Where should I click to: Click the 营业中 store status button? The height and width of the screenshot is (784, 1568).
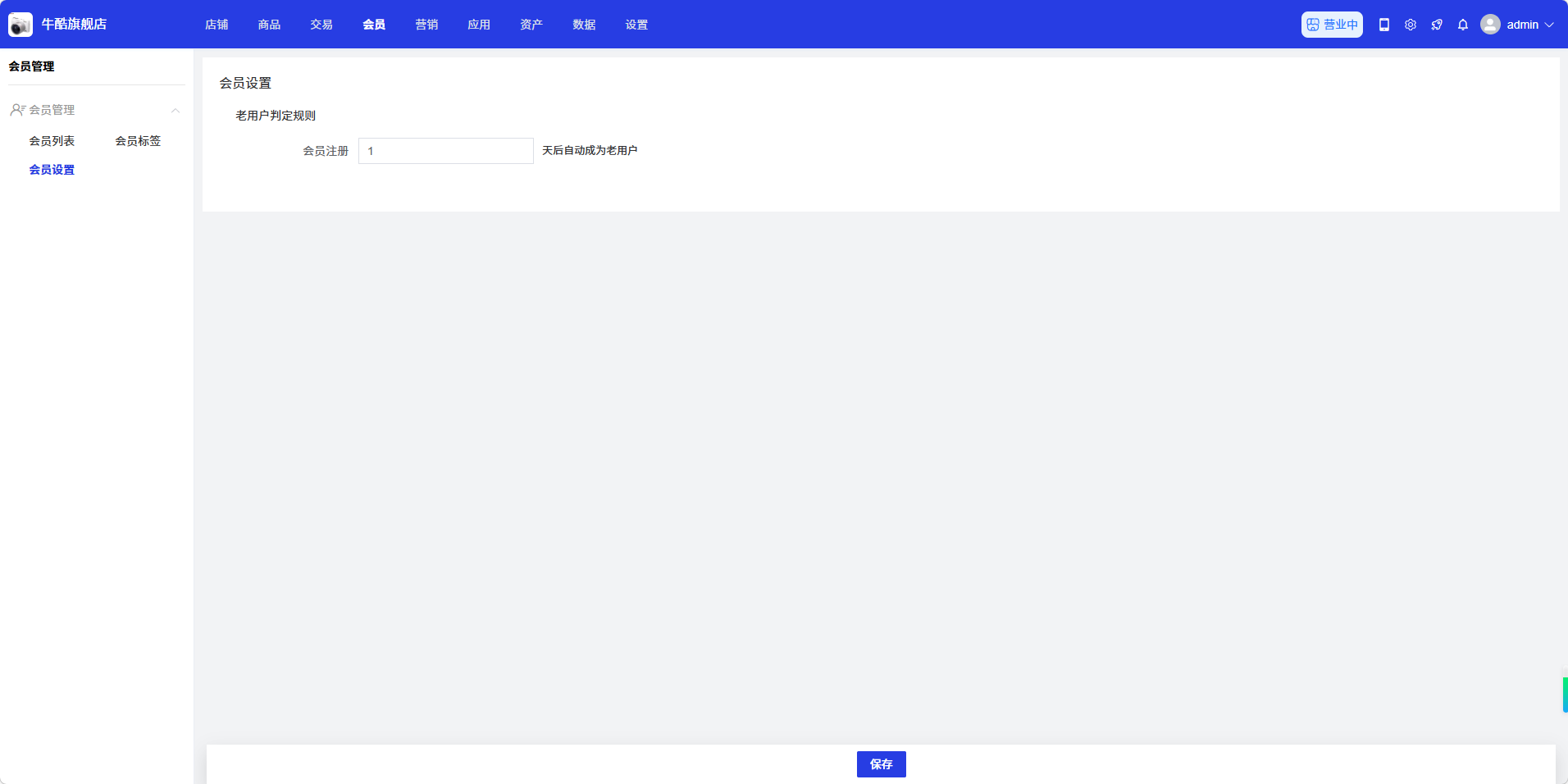click(1332, 25)
